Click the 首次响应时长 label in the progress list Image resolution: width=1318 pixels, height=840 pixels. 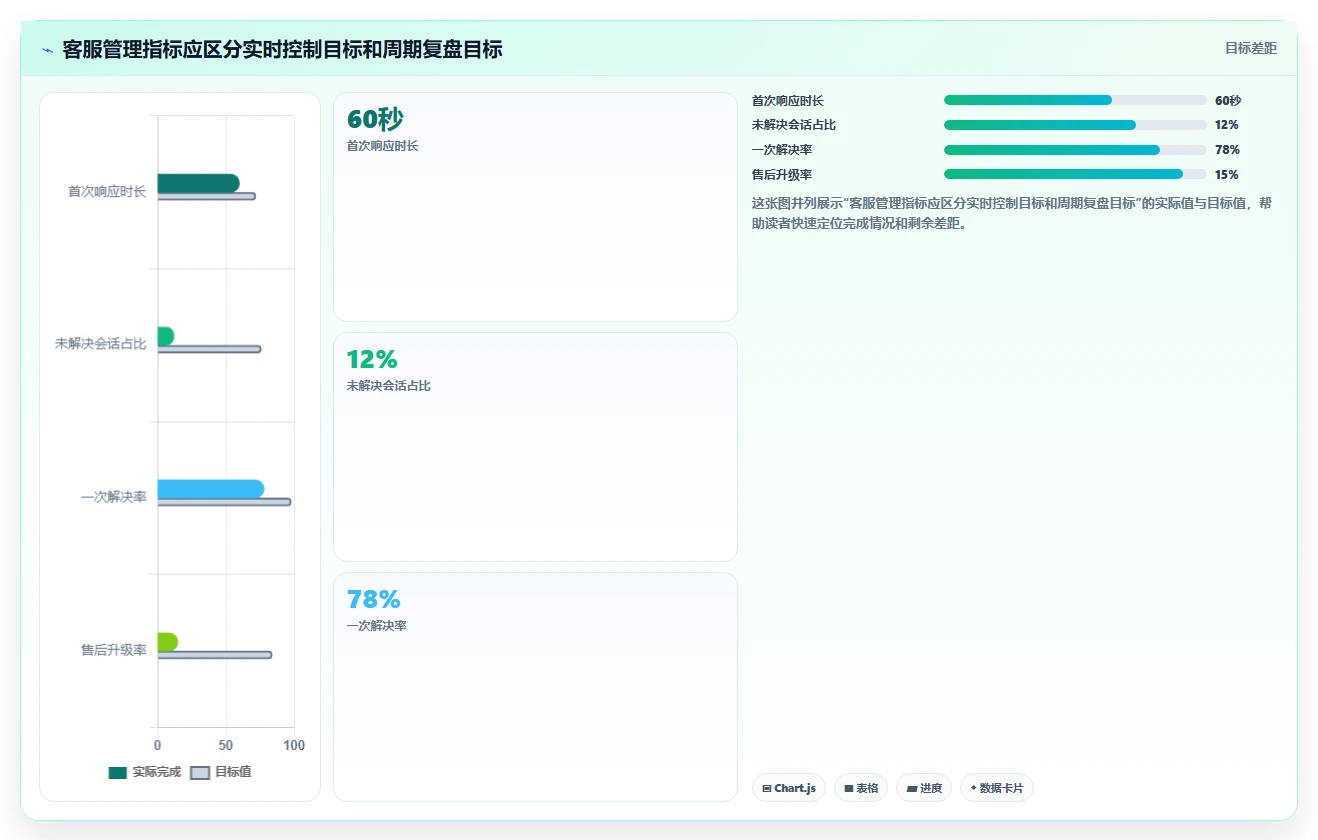pyautogui.click(x=788, y=101)
